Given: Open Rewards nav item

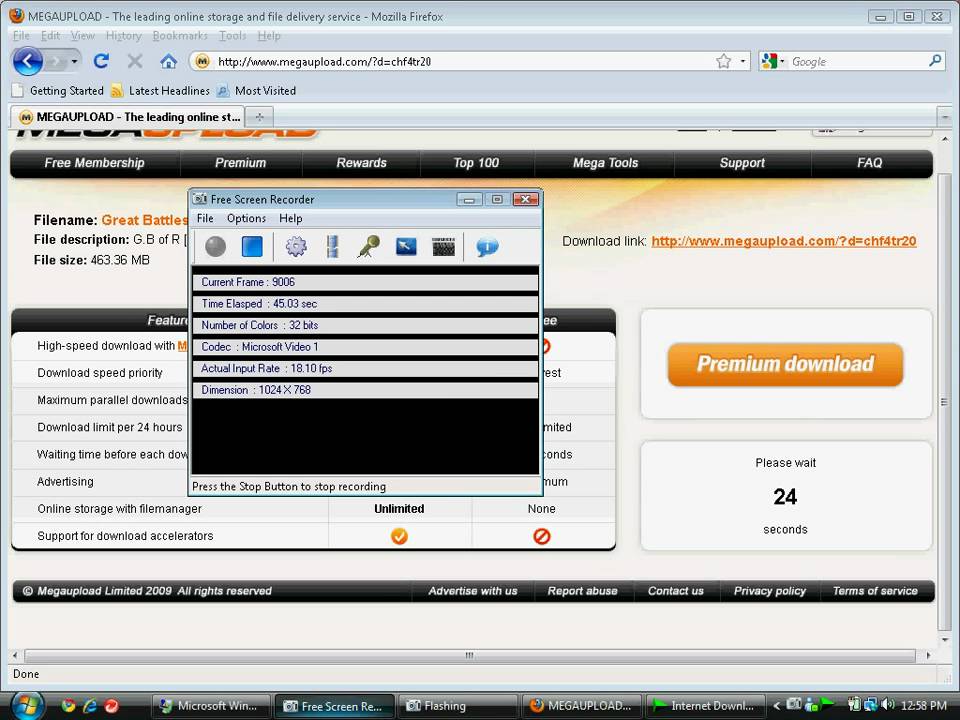Looking at the screenshot, I should (x=361, y=163).
